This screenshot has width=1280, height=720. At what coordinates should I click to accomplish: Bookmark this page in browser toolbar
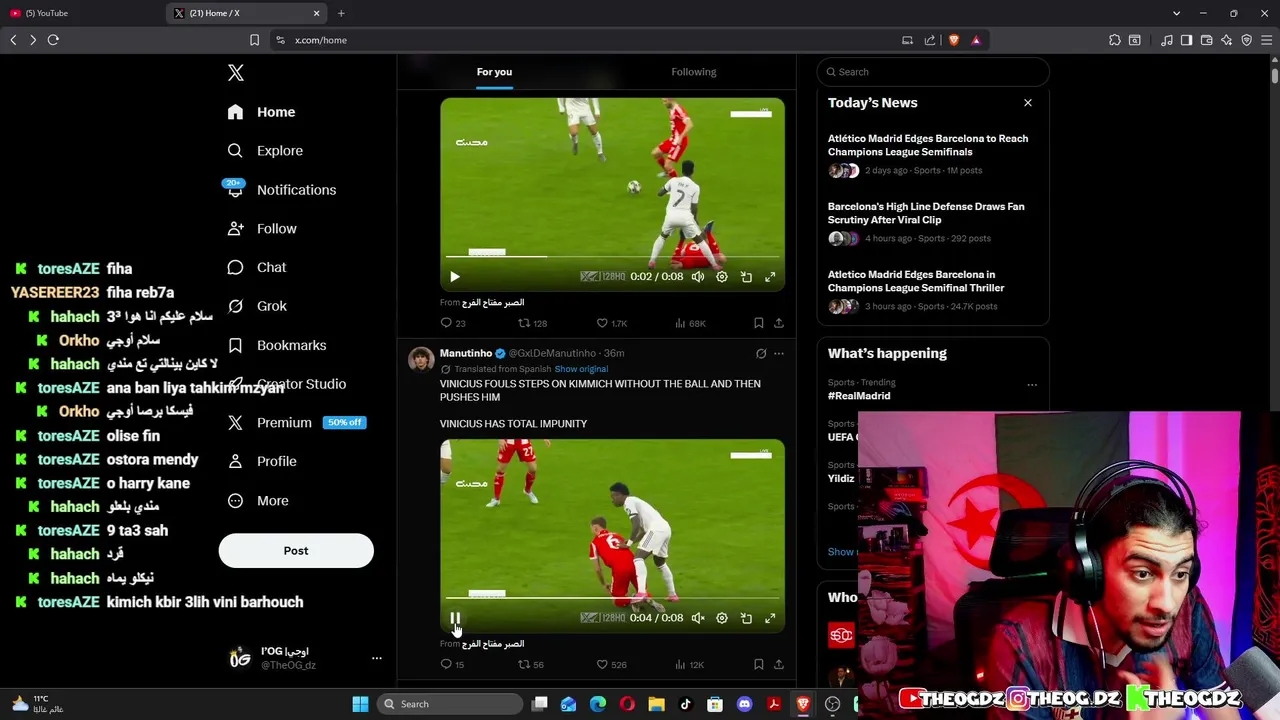pyautogui.click(x=254, y=40)
